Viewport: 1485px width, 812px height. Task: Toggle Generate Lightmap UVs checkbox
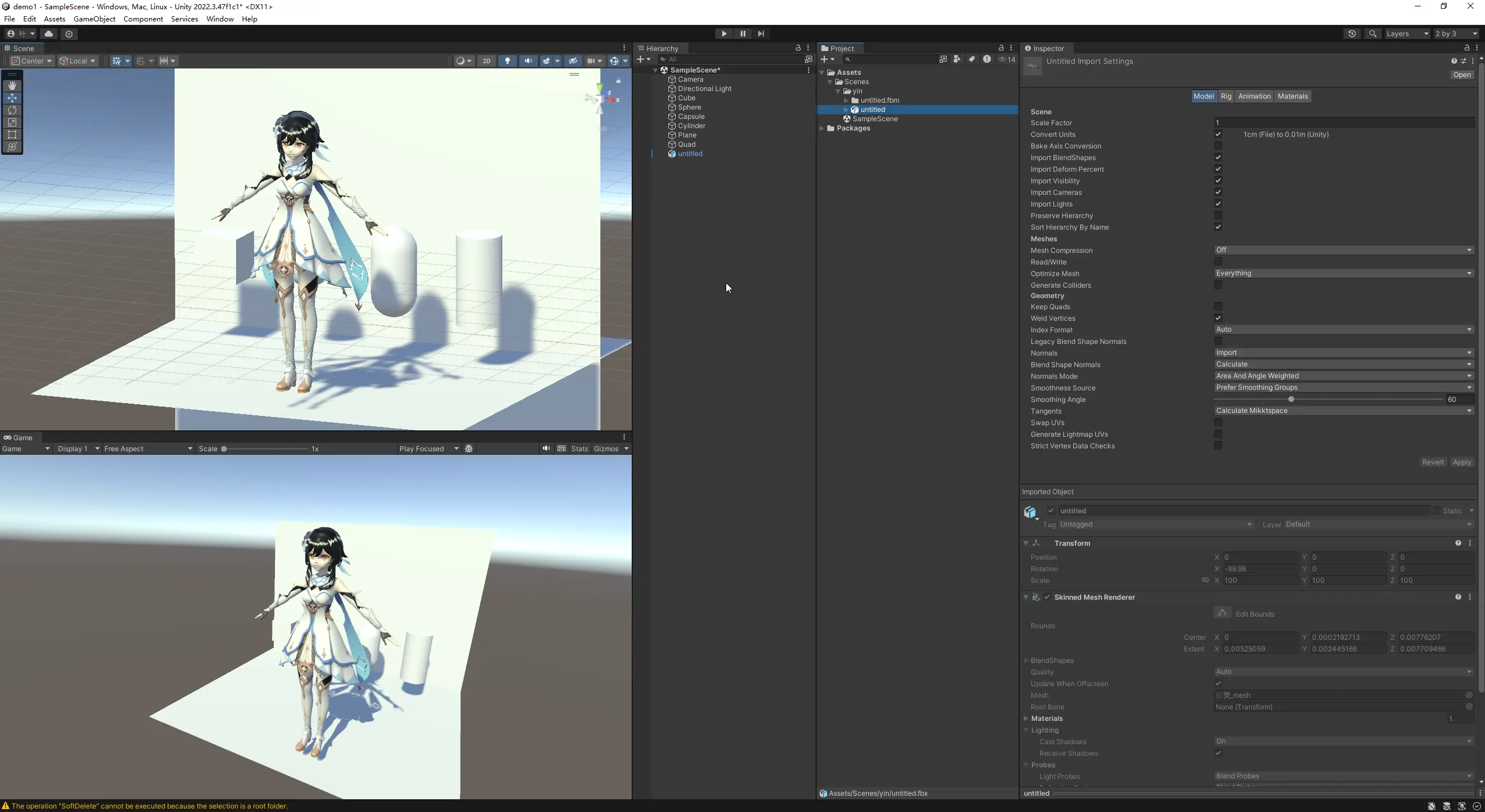pyautogui.click(x=1218, y=434)
